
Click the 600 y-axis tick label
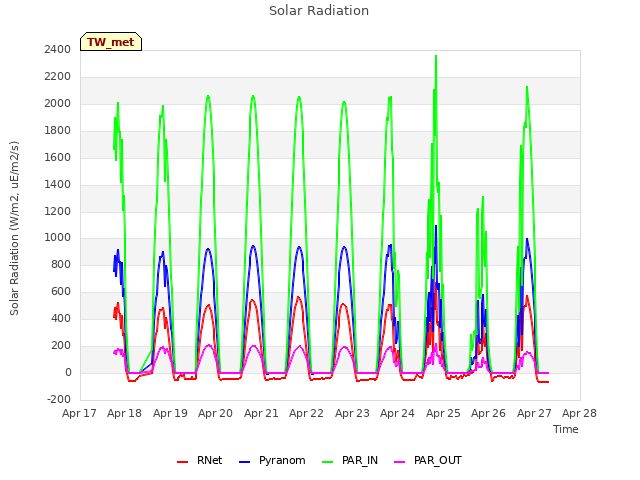pos(61,291)
